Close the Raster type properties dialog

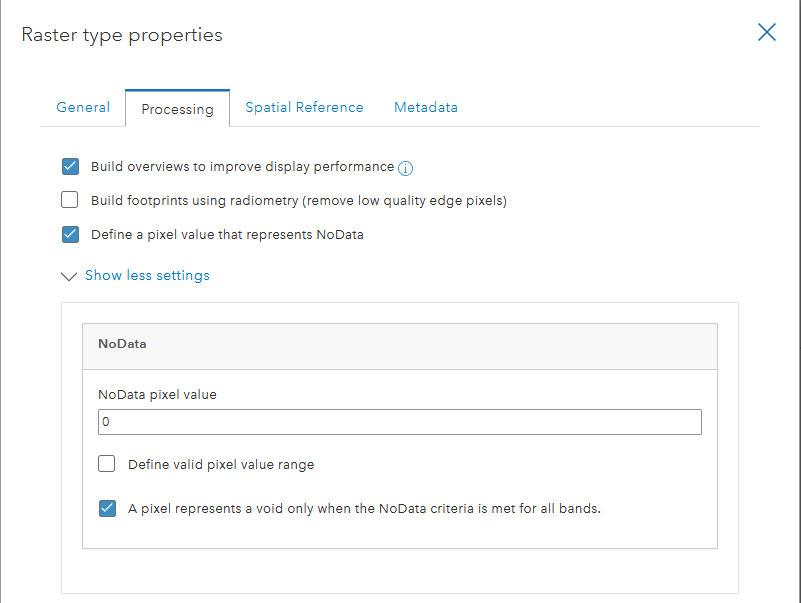coord(767,32)
